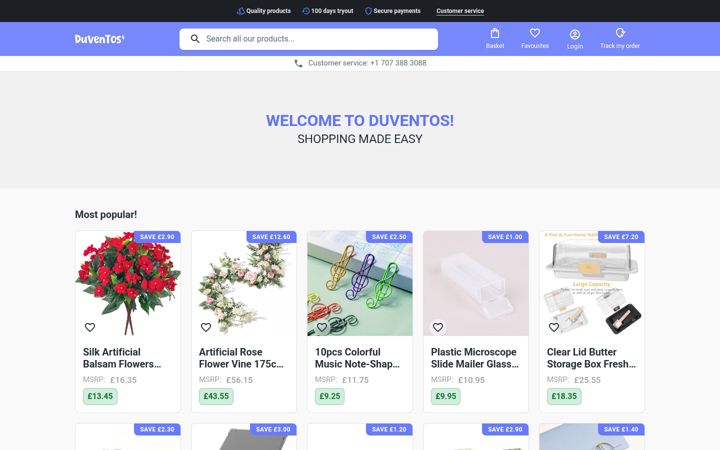This screenshot has width=720, height=450.
Task: Open Clear Lid Butter Storage Box title
Action: pyautogui.click(x=591, y=358)
